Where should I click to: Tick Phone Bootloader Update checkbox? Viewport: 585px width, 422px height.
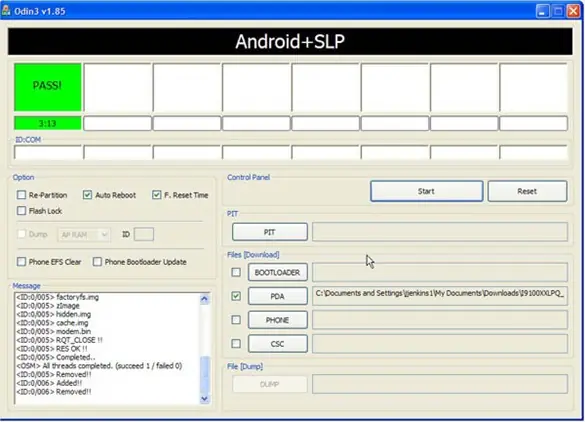coord(97,262)
